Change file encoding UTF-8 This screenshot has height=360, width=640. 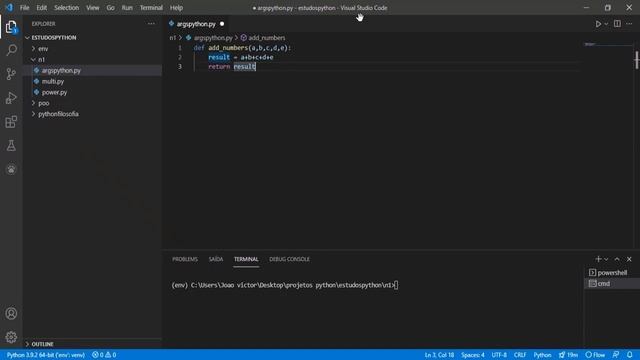pos(499,355)
